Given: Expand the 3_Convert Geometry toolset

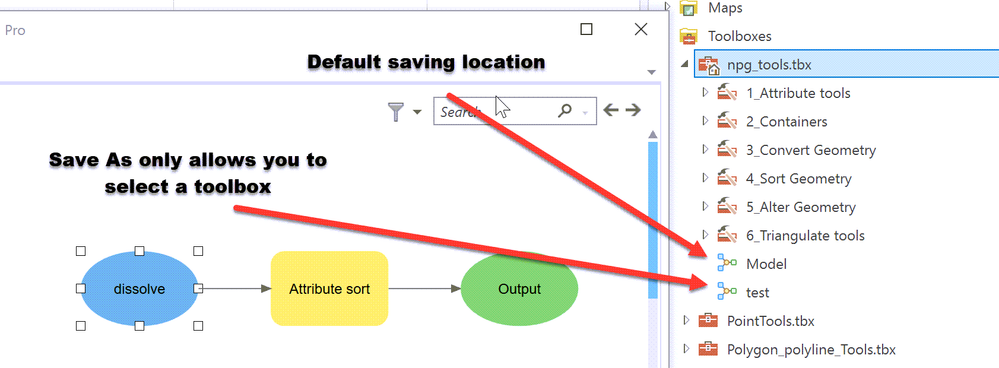Looking at the screenshot, I should (x=705, y=150).
